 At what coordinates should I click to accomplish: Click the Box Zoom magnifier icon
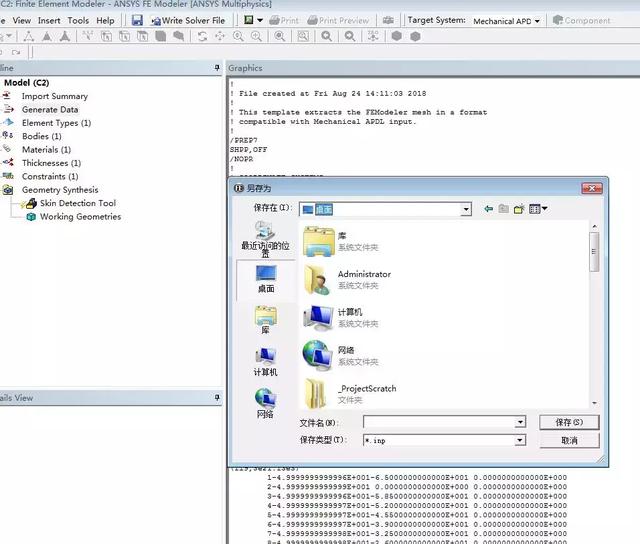click(256, 36)
